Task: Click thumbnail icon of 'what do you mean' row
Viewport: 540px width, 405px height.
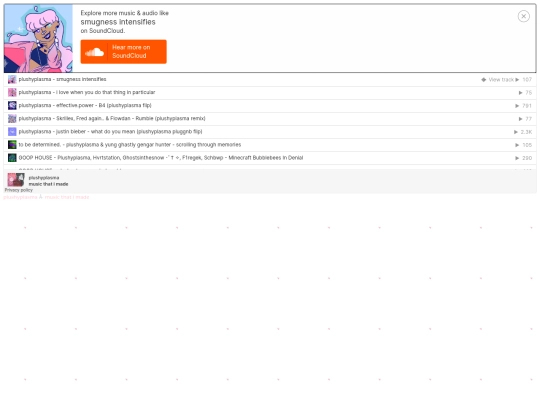Action: [12, 132]
